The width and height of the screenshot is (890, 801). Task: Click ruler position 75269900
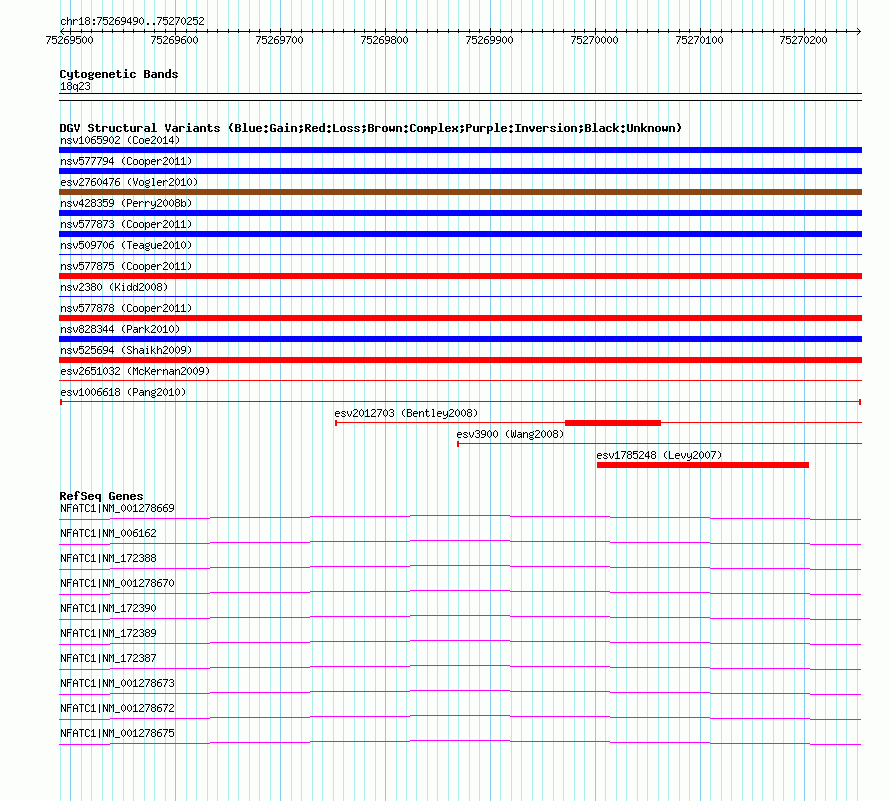(489, 40)
